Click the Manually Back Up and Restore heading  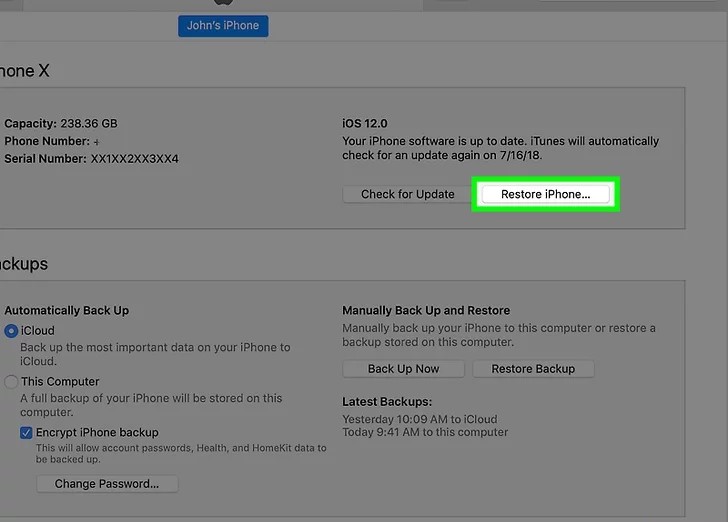(x=426, y=310)
